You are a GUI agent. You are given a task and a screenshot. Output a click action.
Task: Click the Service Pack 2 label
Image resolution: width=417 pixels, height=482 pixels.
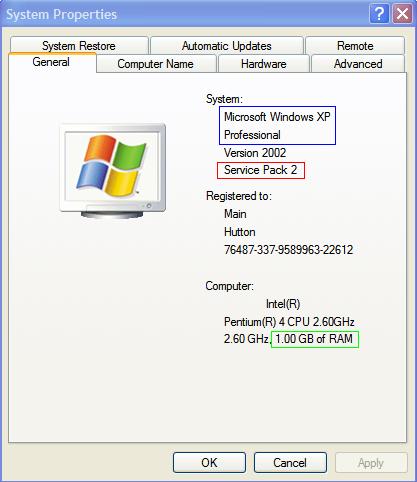pos(261,170)
